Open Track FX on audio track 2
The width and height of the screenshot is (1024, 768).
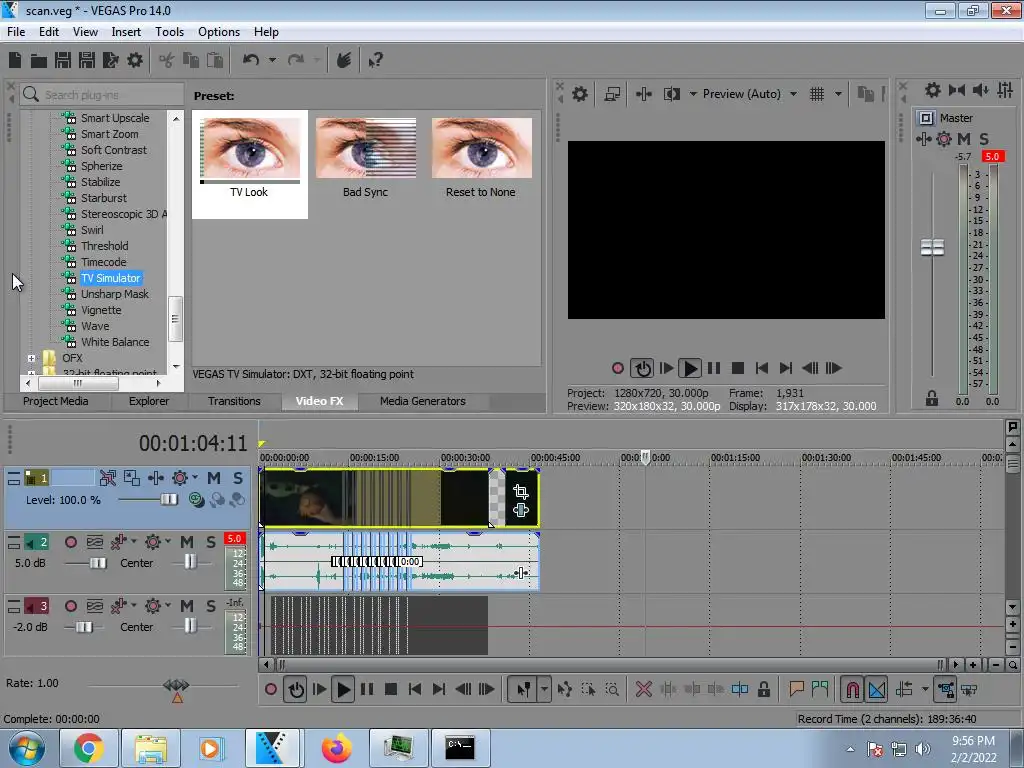tap(118, 542)
